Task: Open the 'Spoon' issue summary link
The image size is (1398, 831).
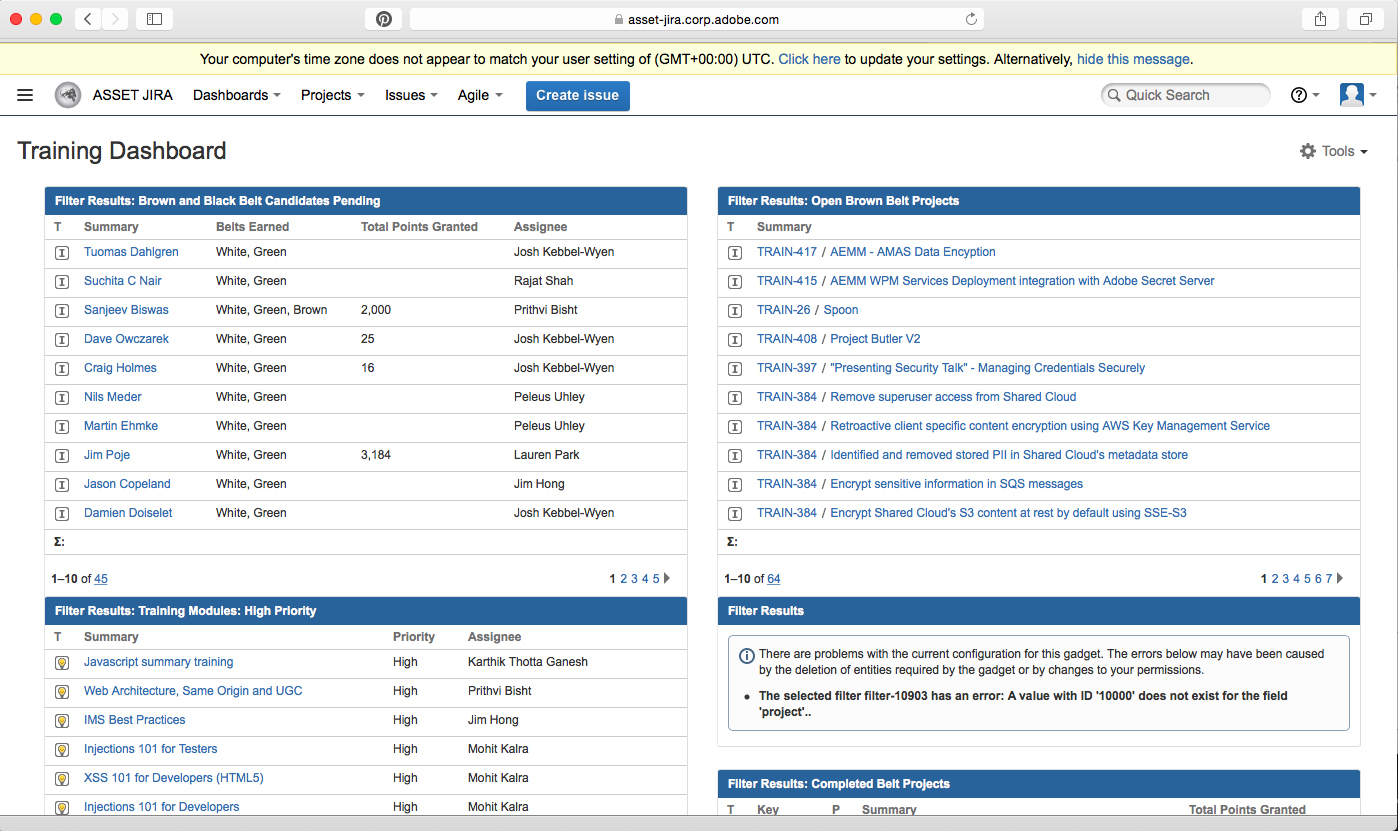Action: pyautogui.click(x=841, y=310)
